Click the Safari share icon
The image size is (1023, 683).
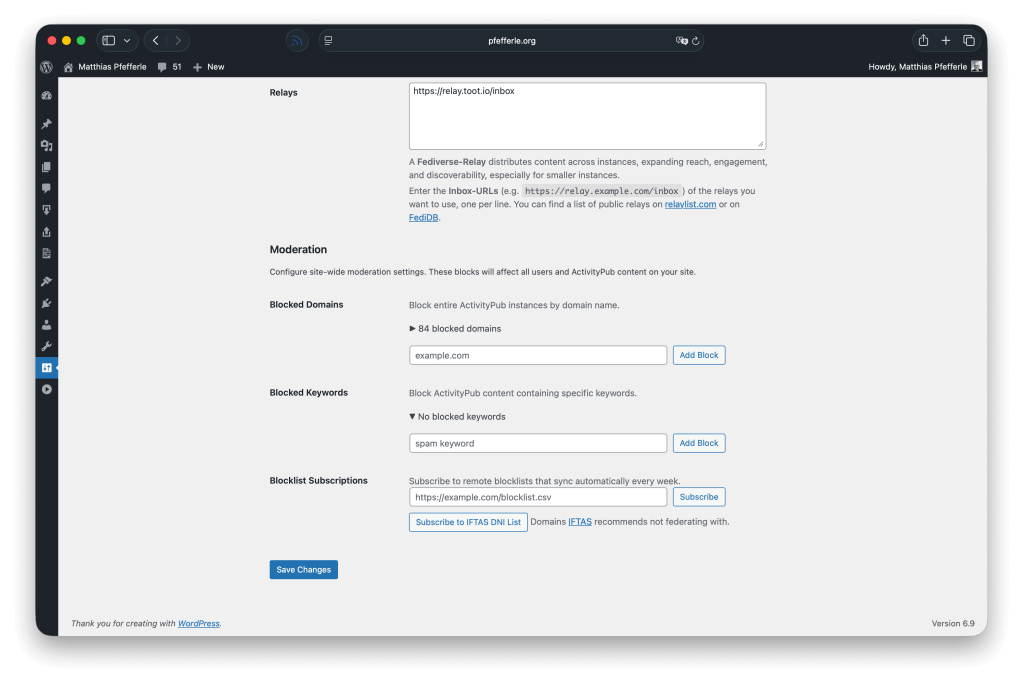[x=923, y=40]
